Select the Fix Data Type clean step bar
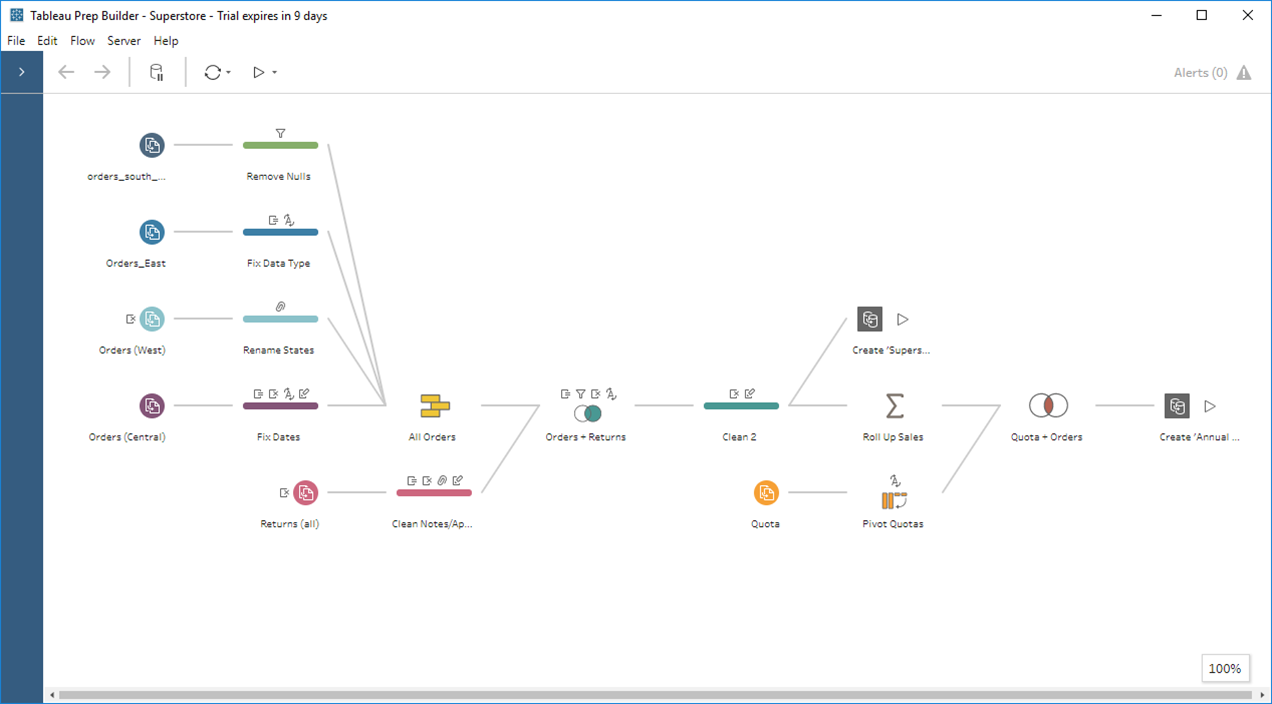 pos(280,232)
